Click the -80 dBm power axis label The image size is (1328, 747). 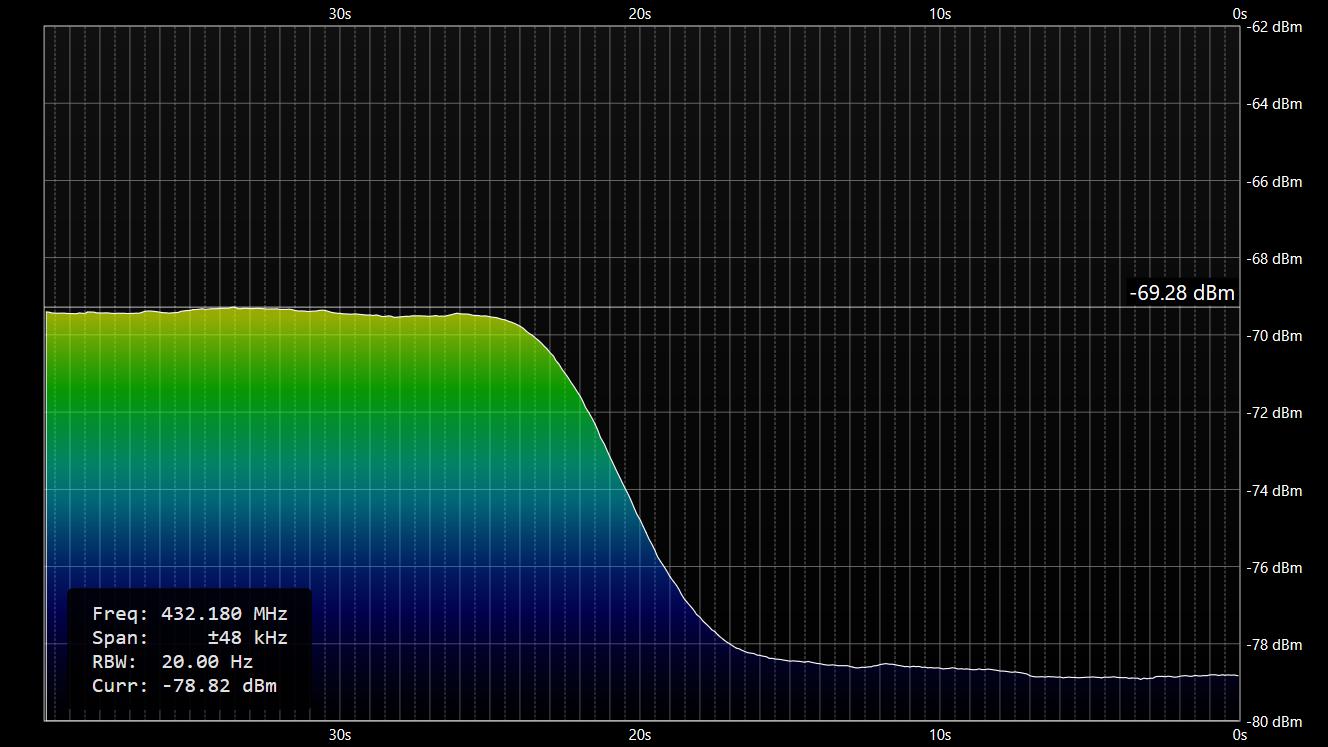coord(1275,722)
